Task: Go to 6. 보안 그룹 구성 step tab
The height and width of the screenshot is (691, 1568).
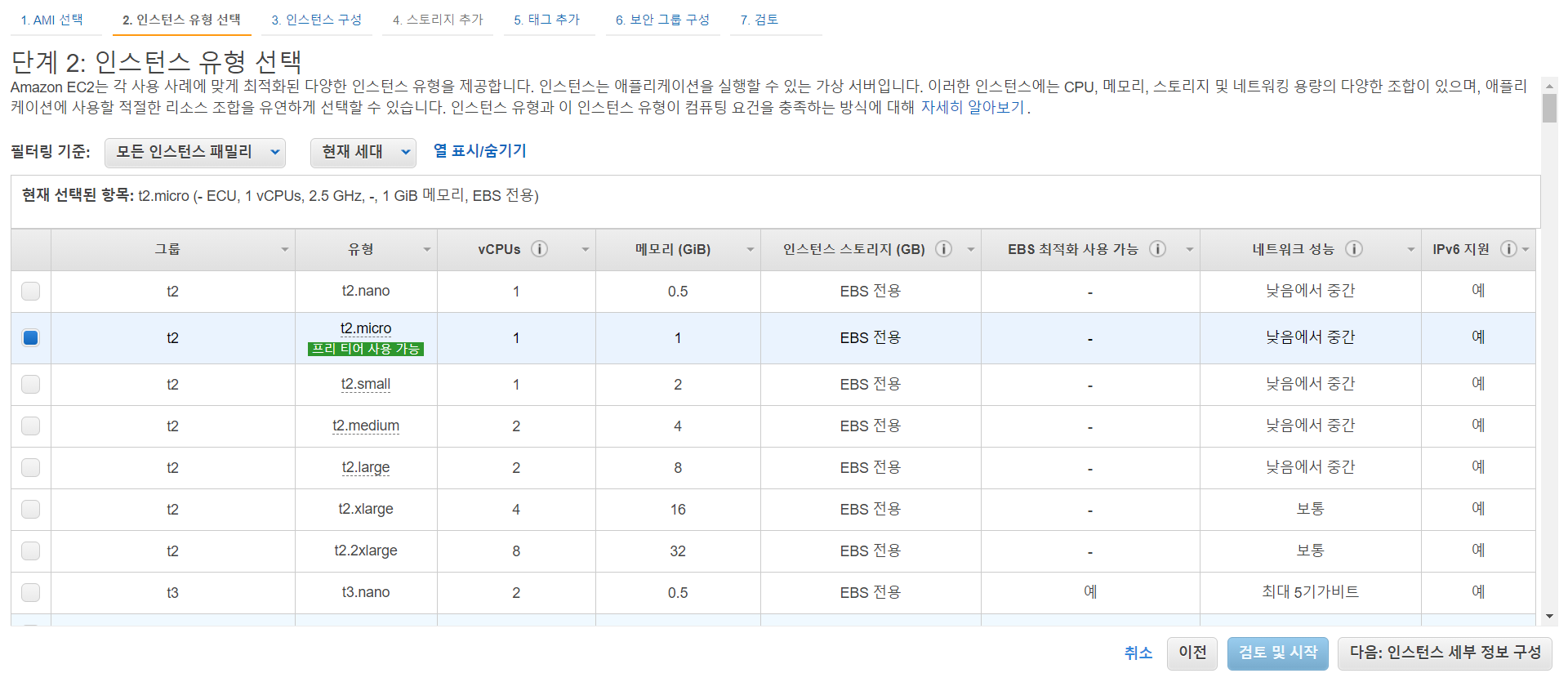Action: 662,20
